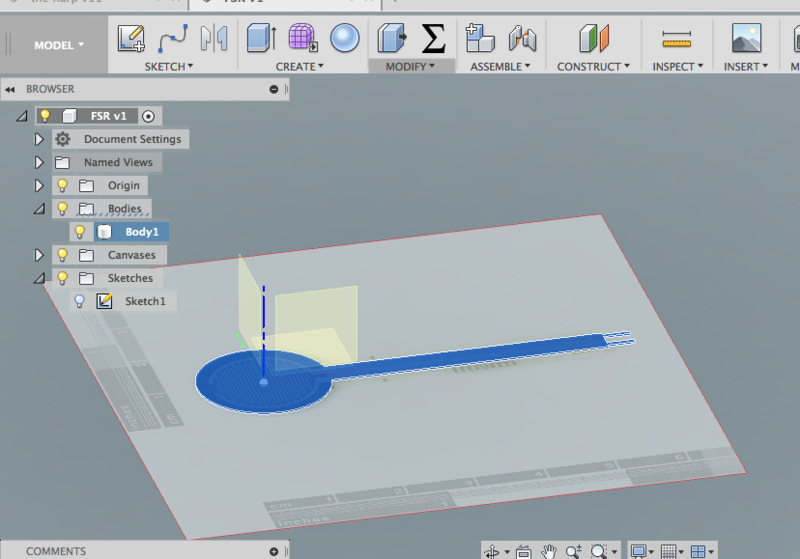
Task: Open Orbit tool dropdown arrow
Action: tap(507, 552)
